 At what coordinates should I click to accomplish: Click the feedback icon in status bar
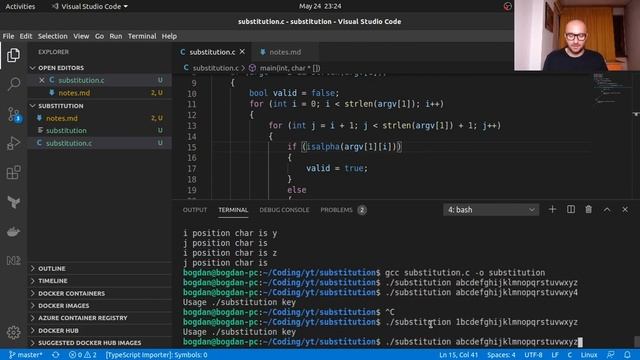611,355
